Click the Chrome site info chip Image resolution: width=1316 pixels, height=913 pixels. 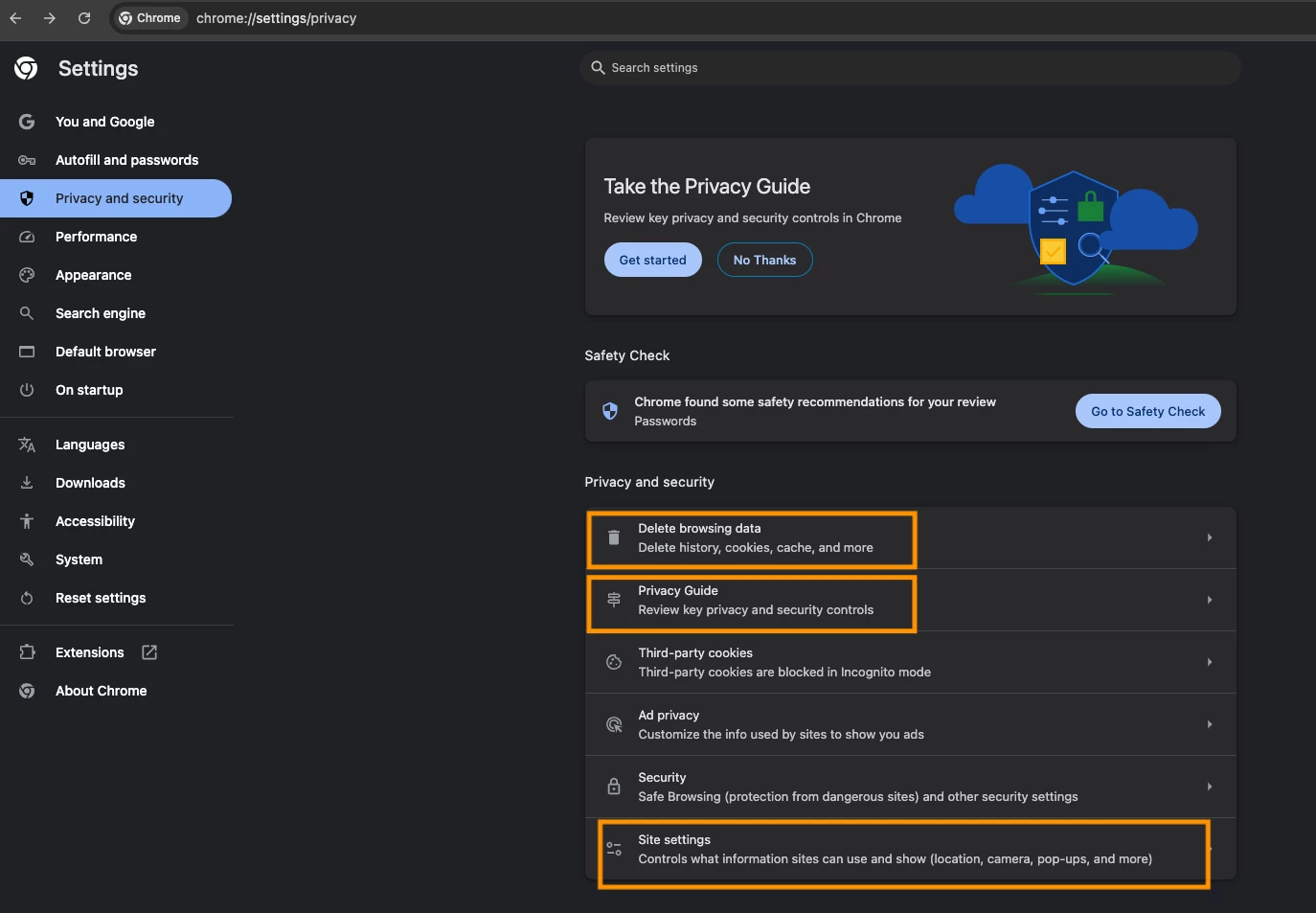(x=149, y=18)
